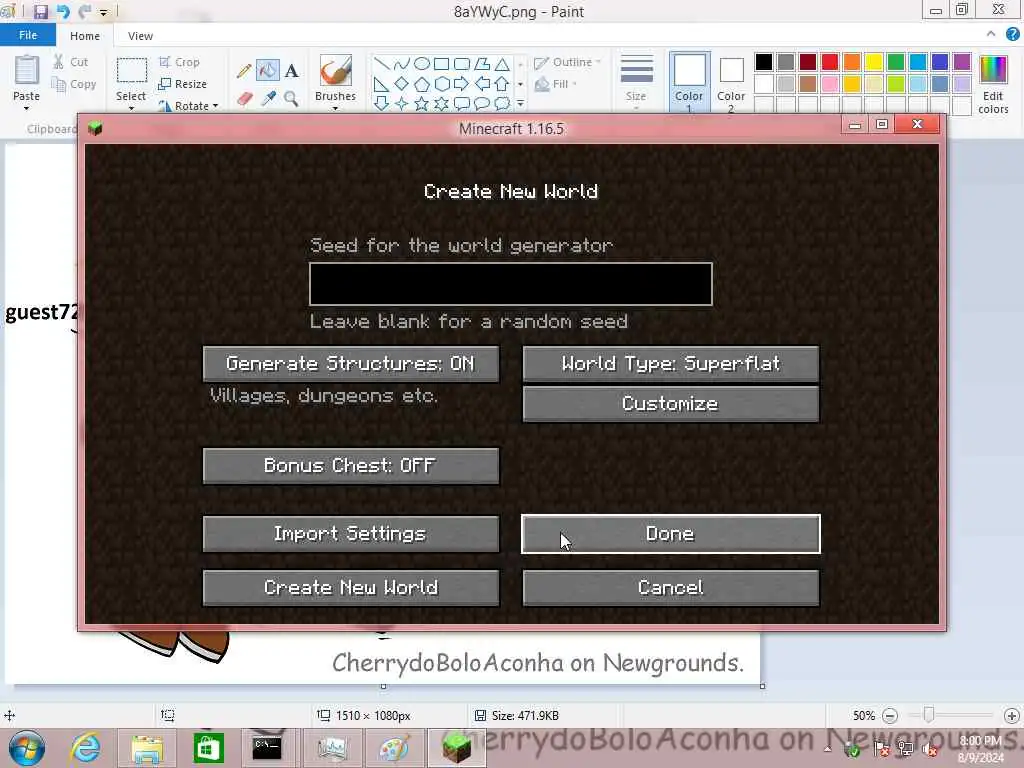Click the Create New World button
The image size is (1024, 768).
351,588
